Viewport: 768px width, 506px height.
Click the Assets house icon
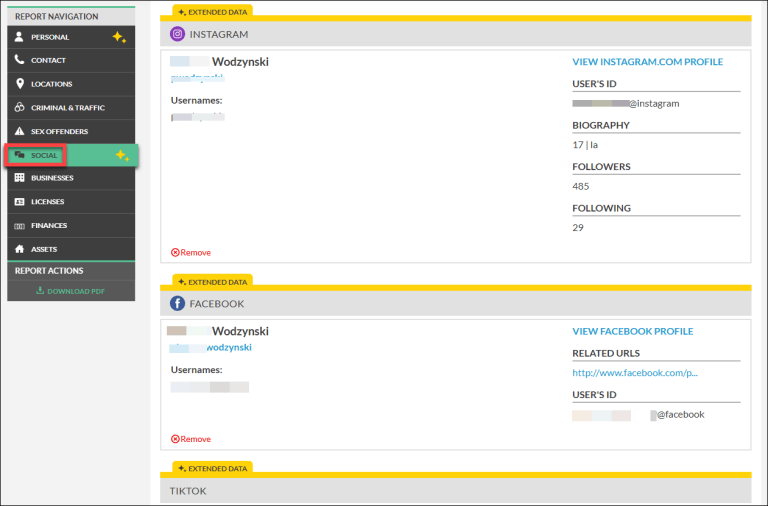[19, 249]
